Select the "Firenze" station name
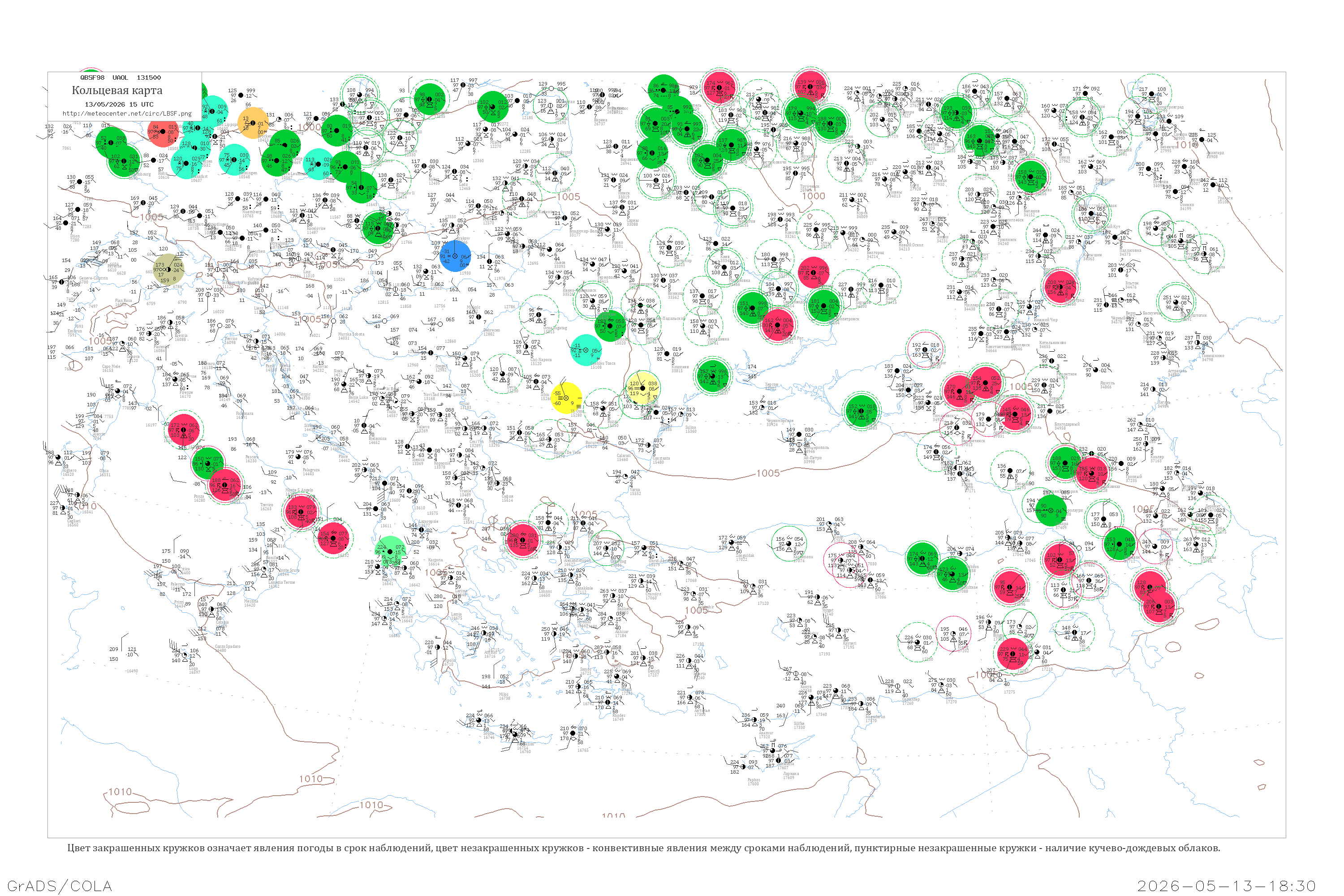The height and width of the screenshot is (896, 1344). click(186, 392)
